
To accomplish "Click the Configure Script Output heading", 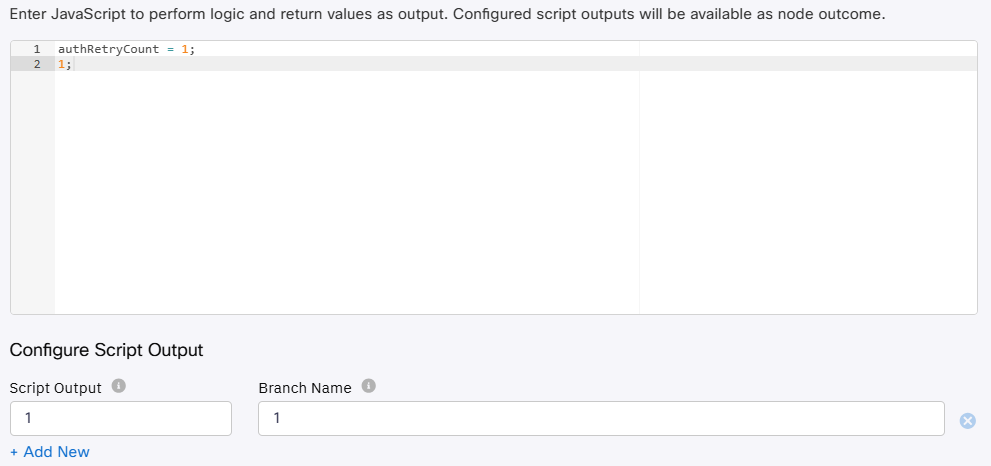I will tap(106, 350).
